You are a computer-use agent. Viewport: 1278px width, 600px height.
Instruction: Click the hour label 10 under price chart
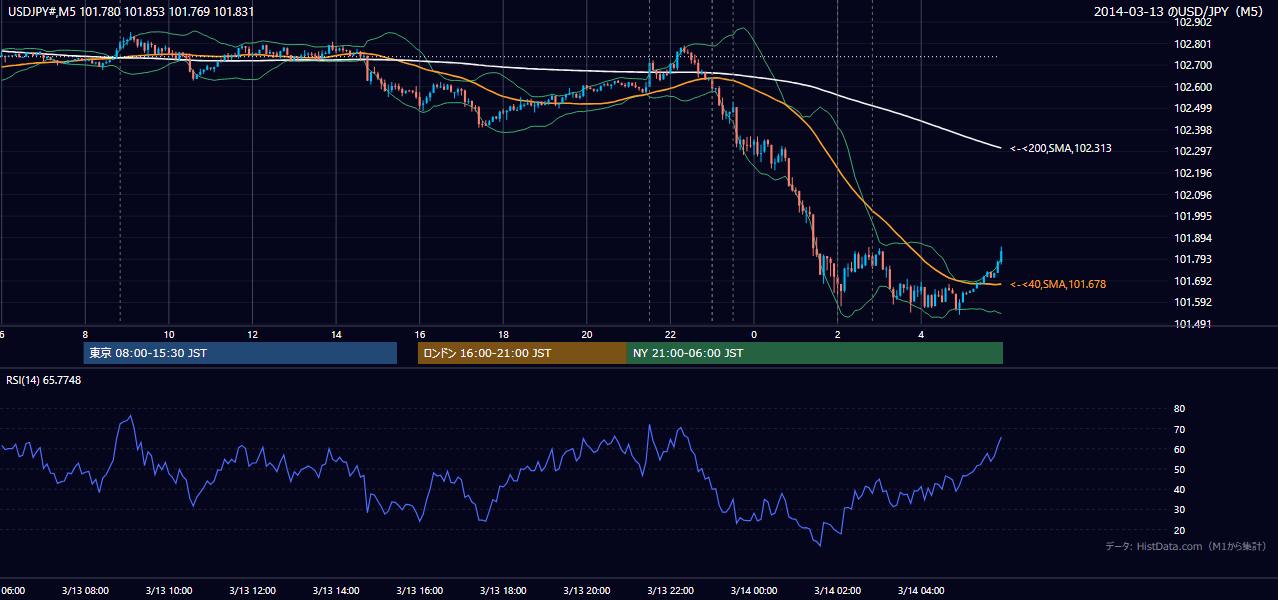point(169,335)
